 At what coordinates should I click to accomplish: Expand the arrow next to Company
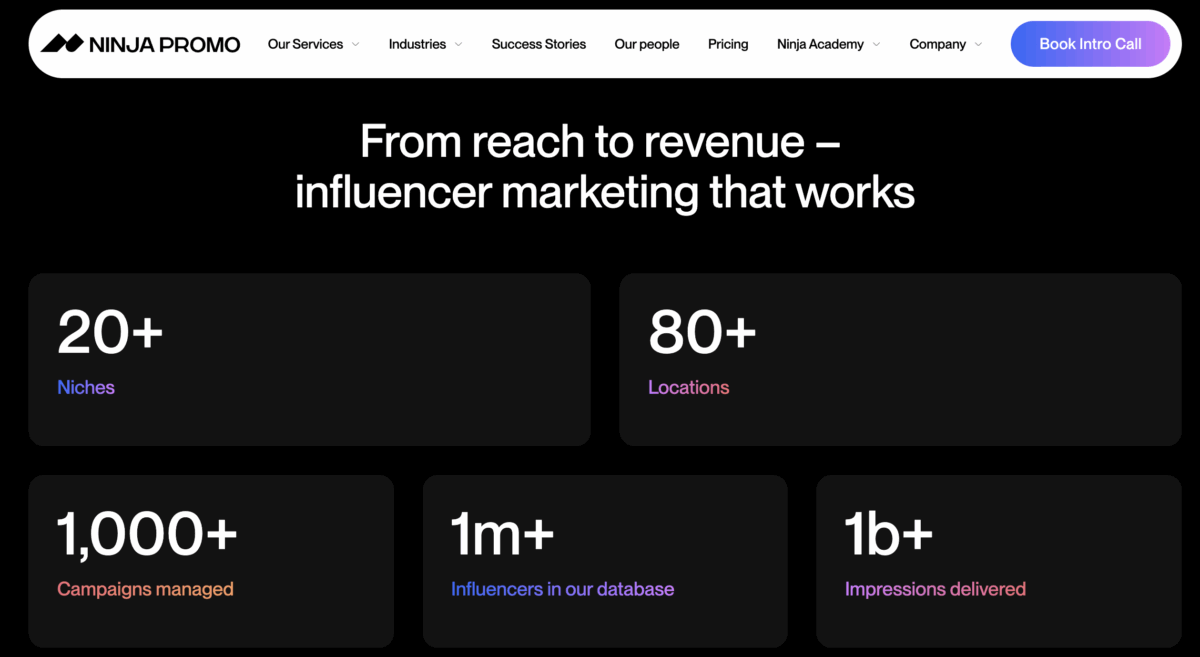point(978,44)
